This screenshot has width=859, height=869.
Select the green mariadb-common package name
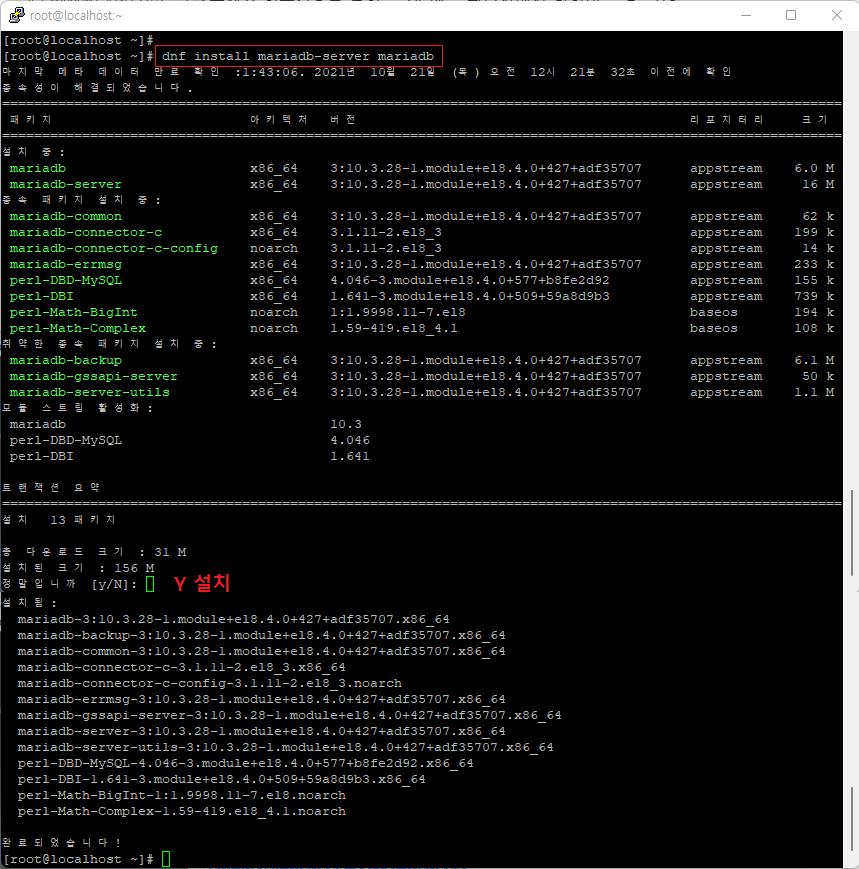click(65, 216)
